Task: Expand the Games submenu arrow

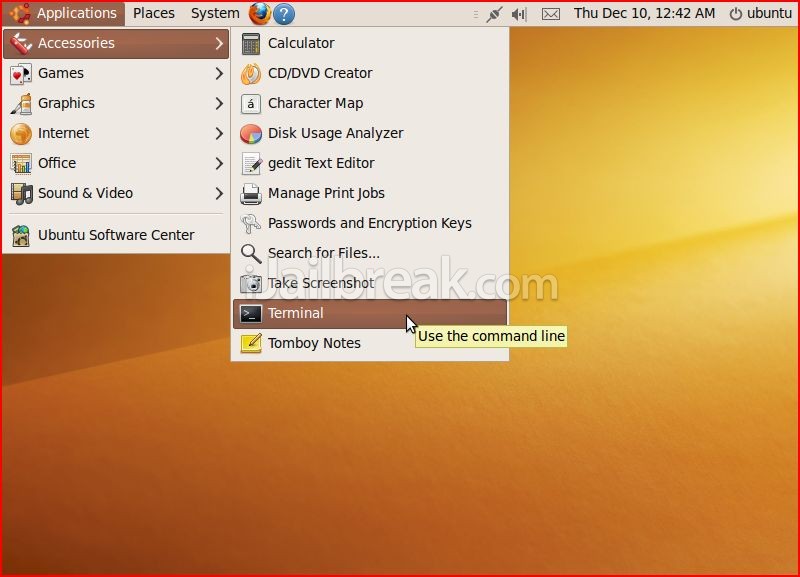Action: [219, 73]
